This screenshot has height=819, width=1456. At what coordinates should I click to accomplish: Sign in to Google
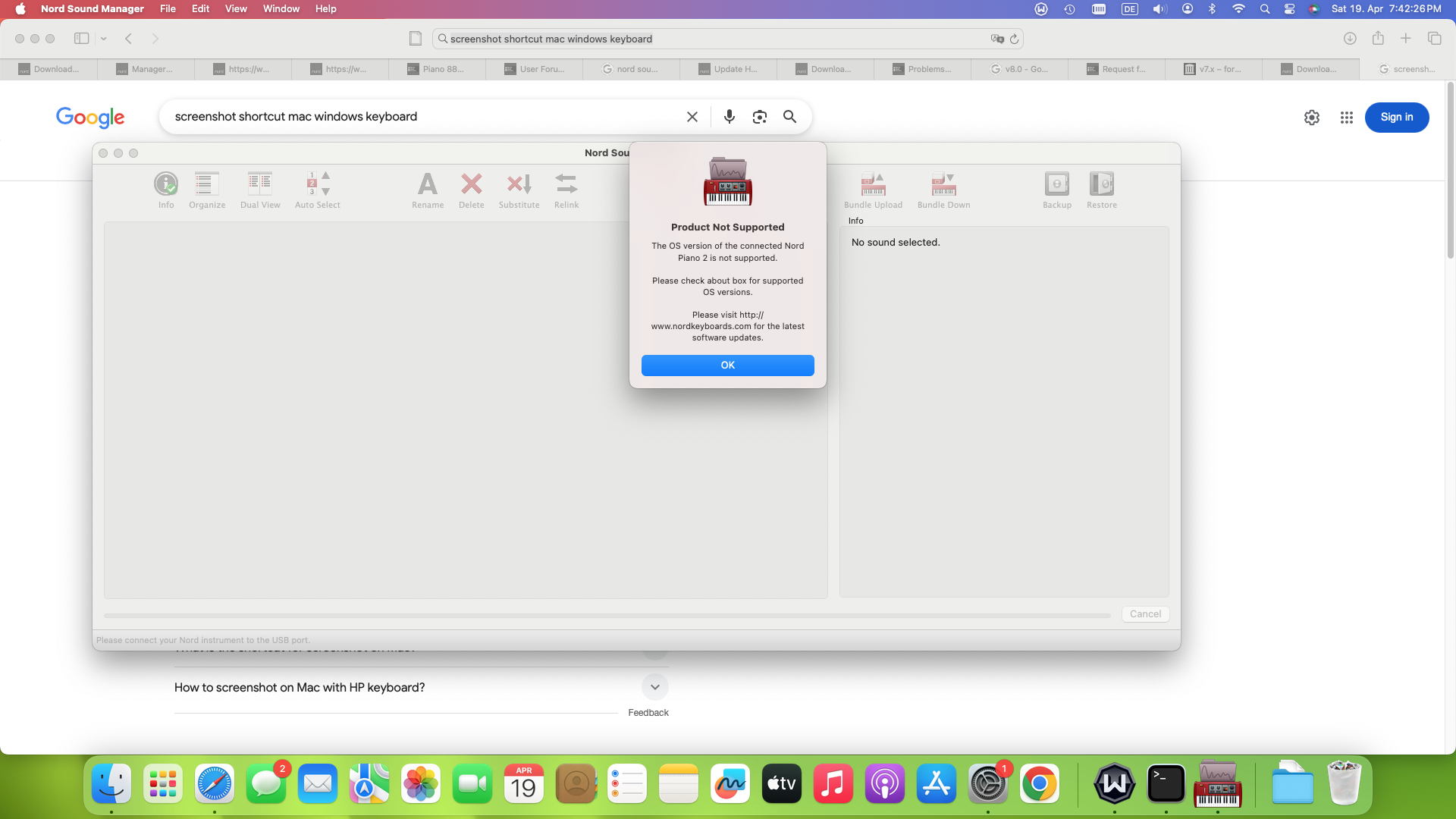pyautogui.click(x=1396, y=118)
